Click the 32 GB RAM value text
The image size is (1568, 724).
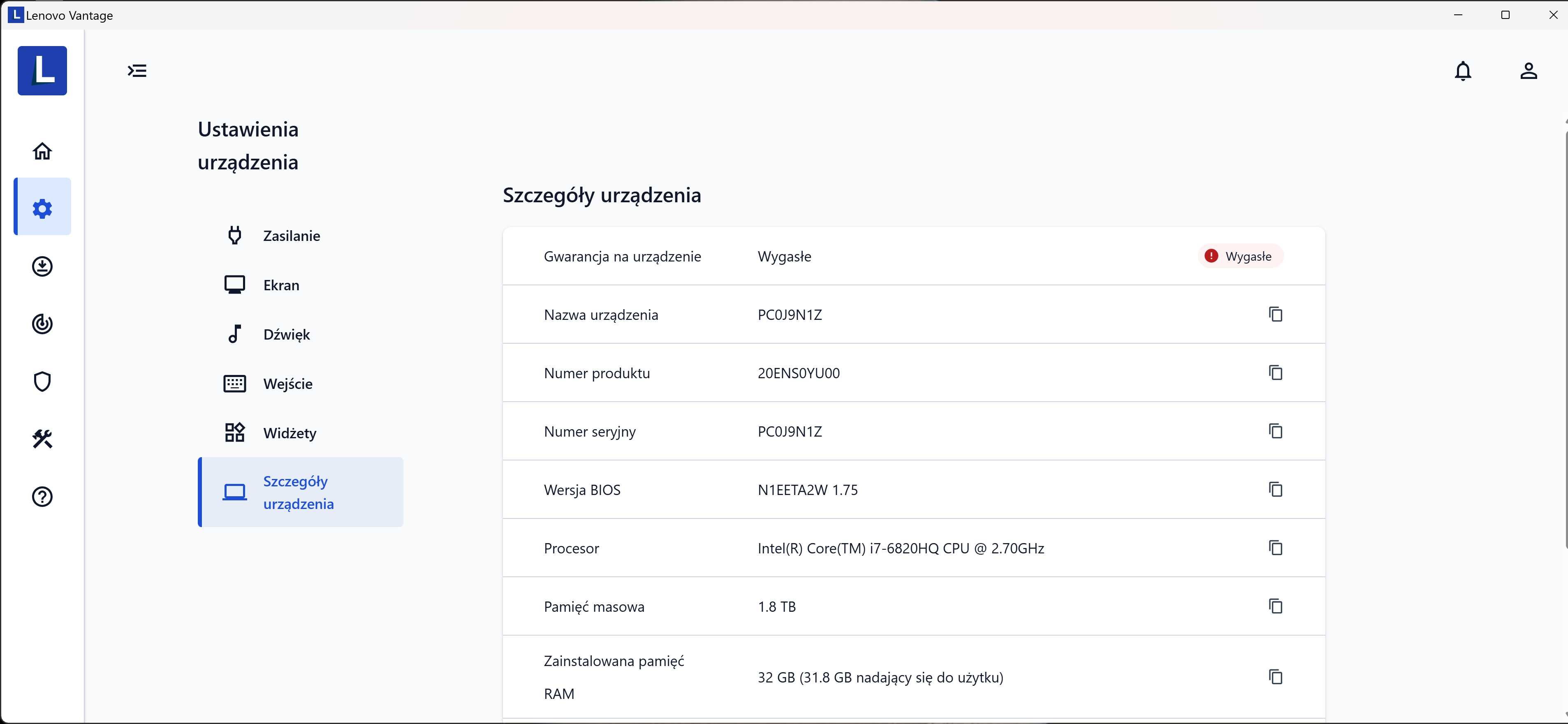(880, 677)
